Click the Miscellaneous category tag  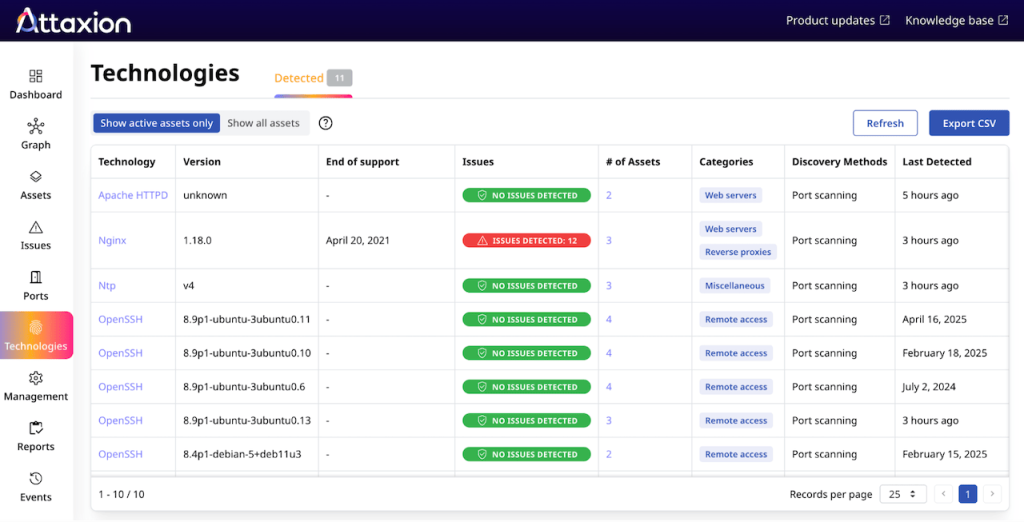[x=735, y=285]
